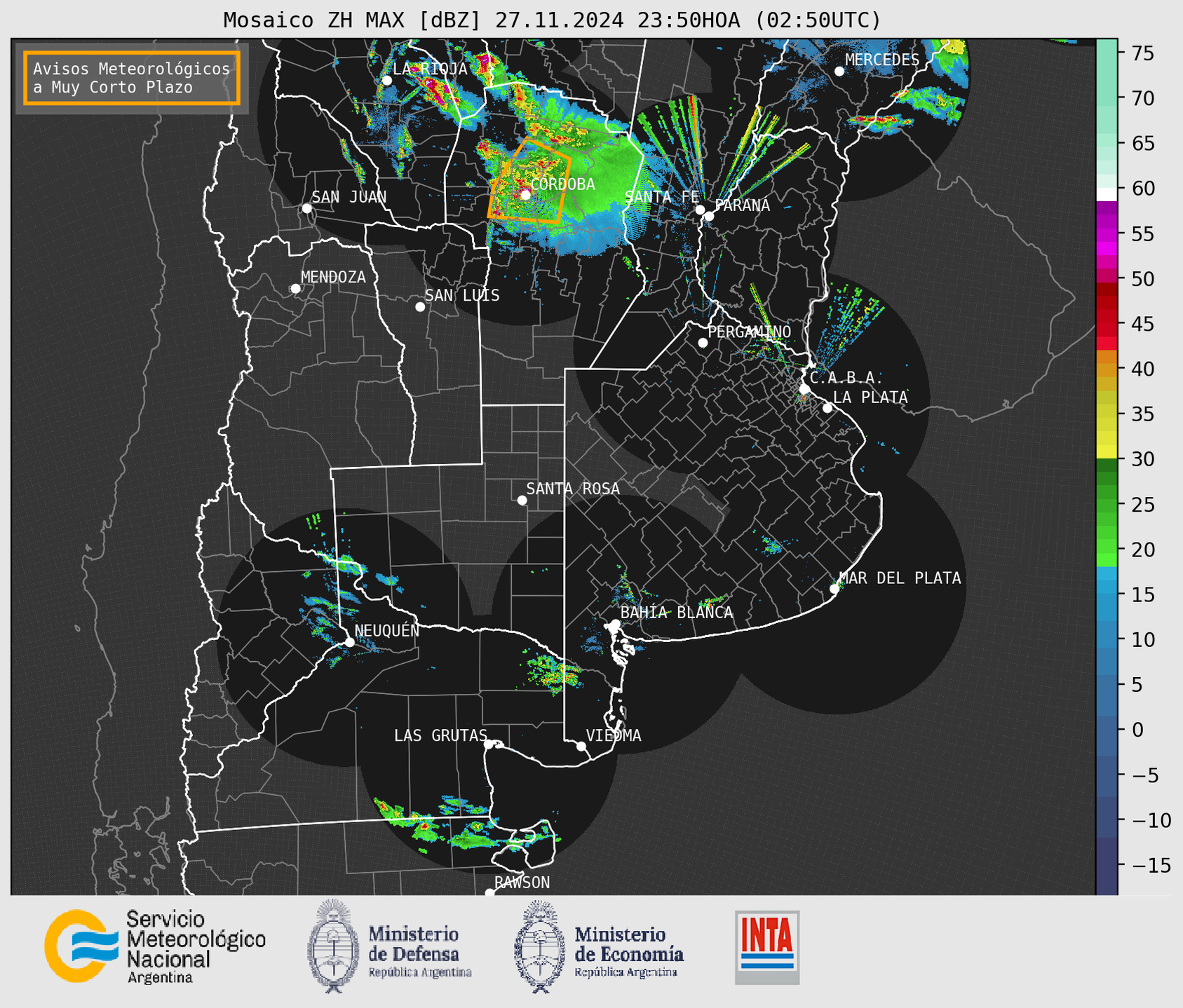Click the PERGAMINO label text
The width and height of the screenshot is (1183, 1008).
click(x=750, y=332)
